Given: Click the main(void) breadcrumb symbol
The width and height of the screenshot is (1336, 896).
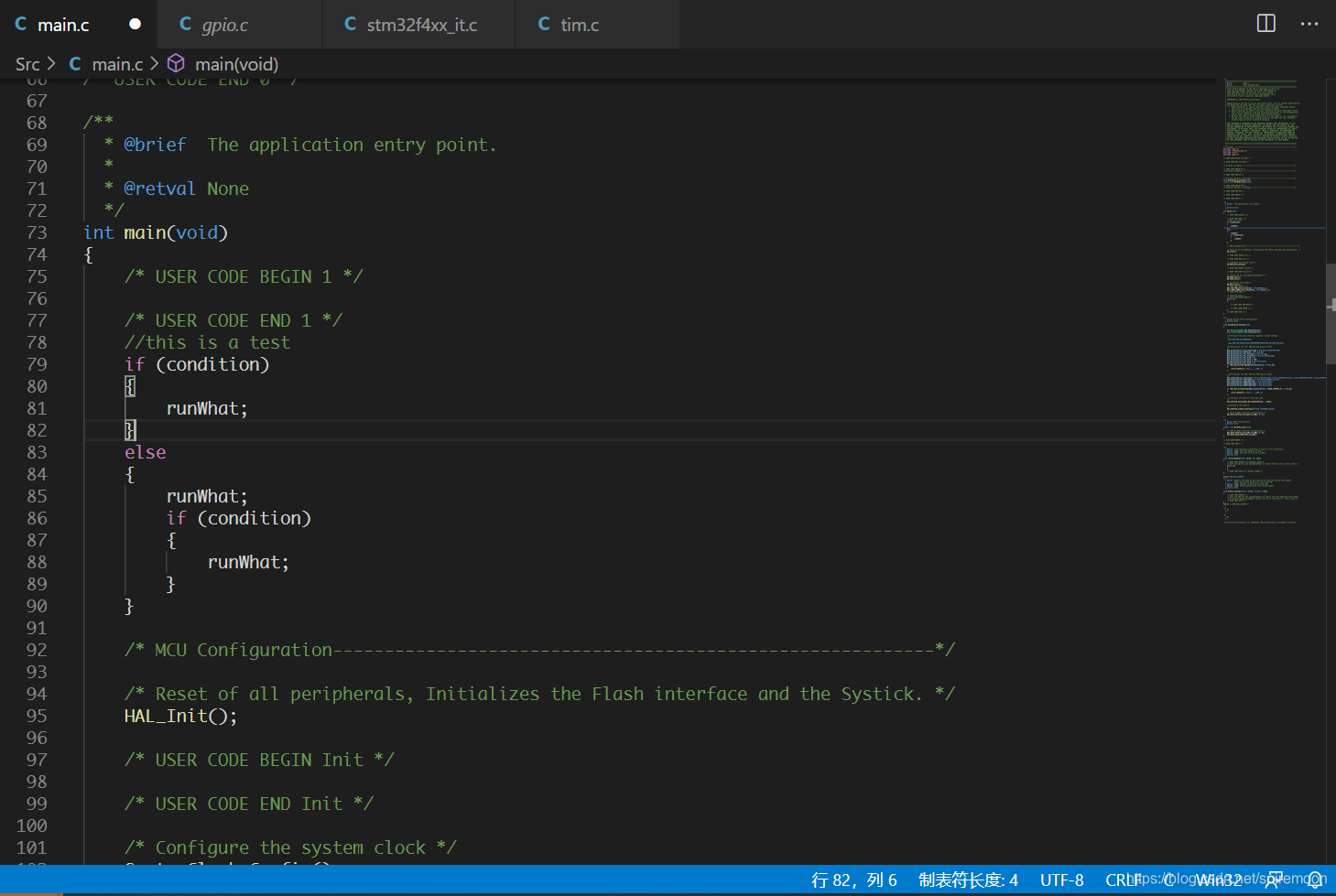Looking at the screenshot, I should pos(236,64).
